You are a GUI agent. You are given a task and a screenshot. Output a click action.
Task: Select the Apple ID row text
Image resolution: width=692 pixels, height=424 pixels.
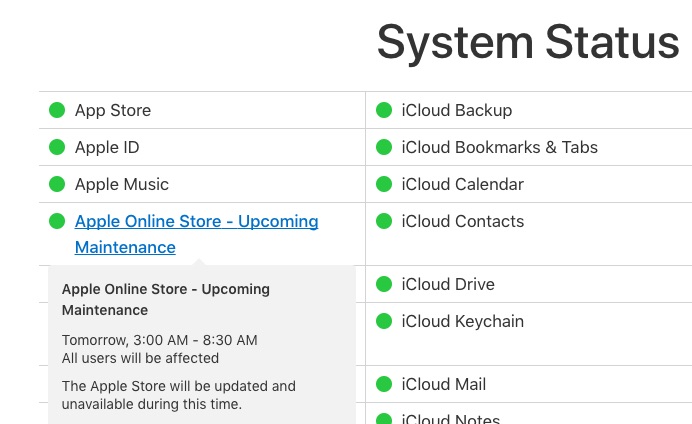pyautogui.click(x=107, y=147)
